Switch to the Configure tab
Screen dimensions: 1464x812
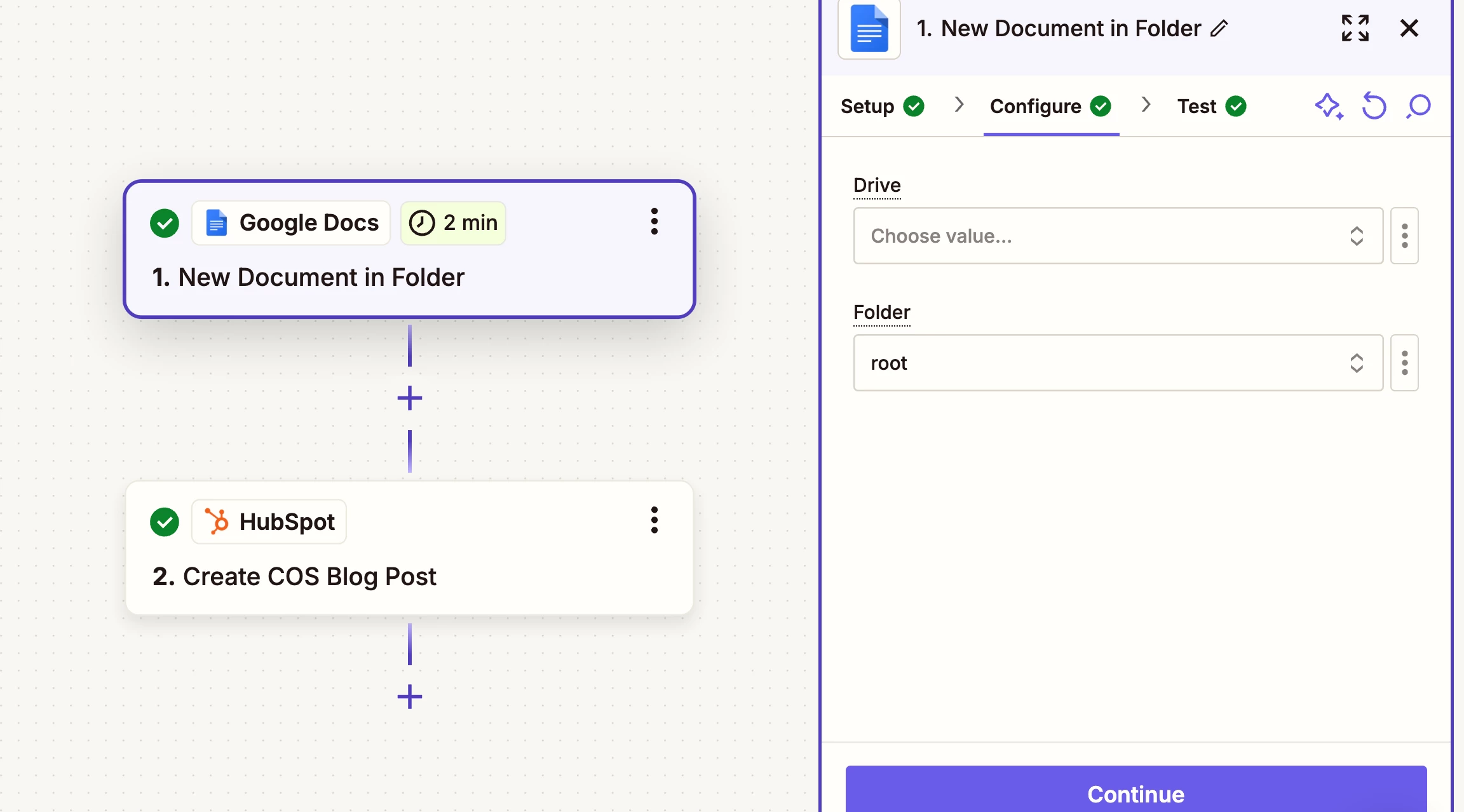pyautogui.click(x=1050, y=106)
